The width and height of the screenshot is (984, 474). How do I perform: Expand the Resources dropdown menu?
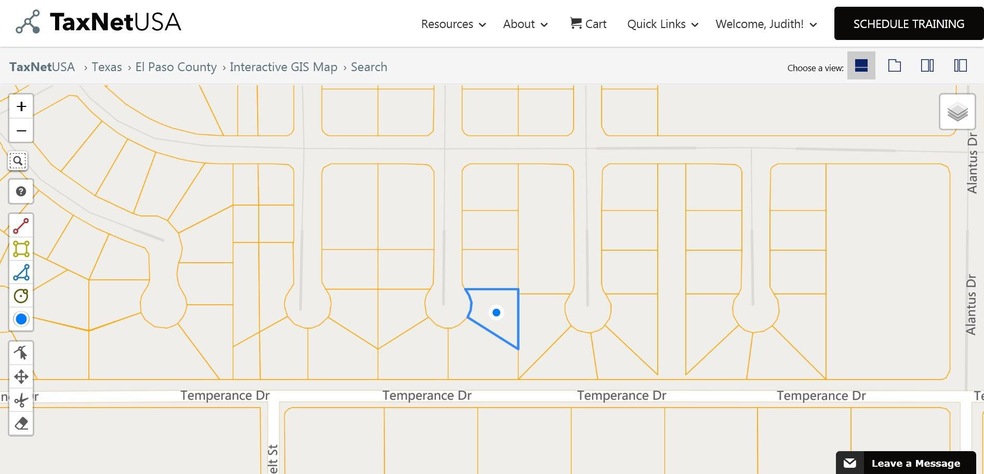click(453, 24)
